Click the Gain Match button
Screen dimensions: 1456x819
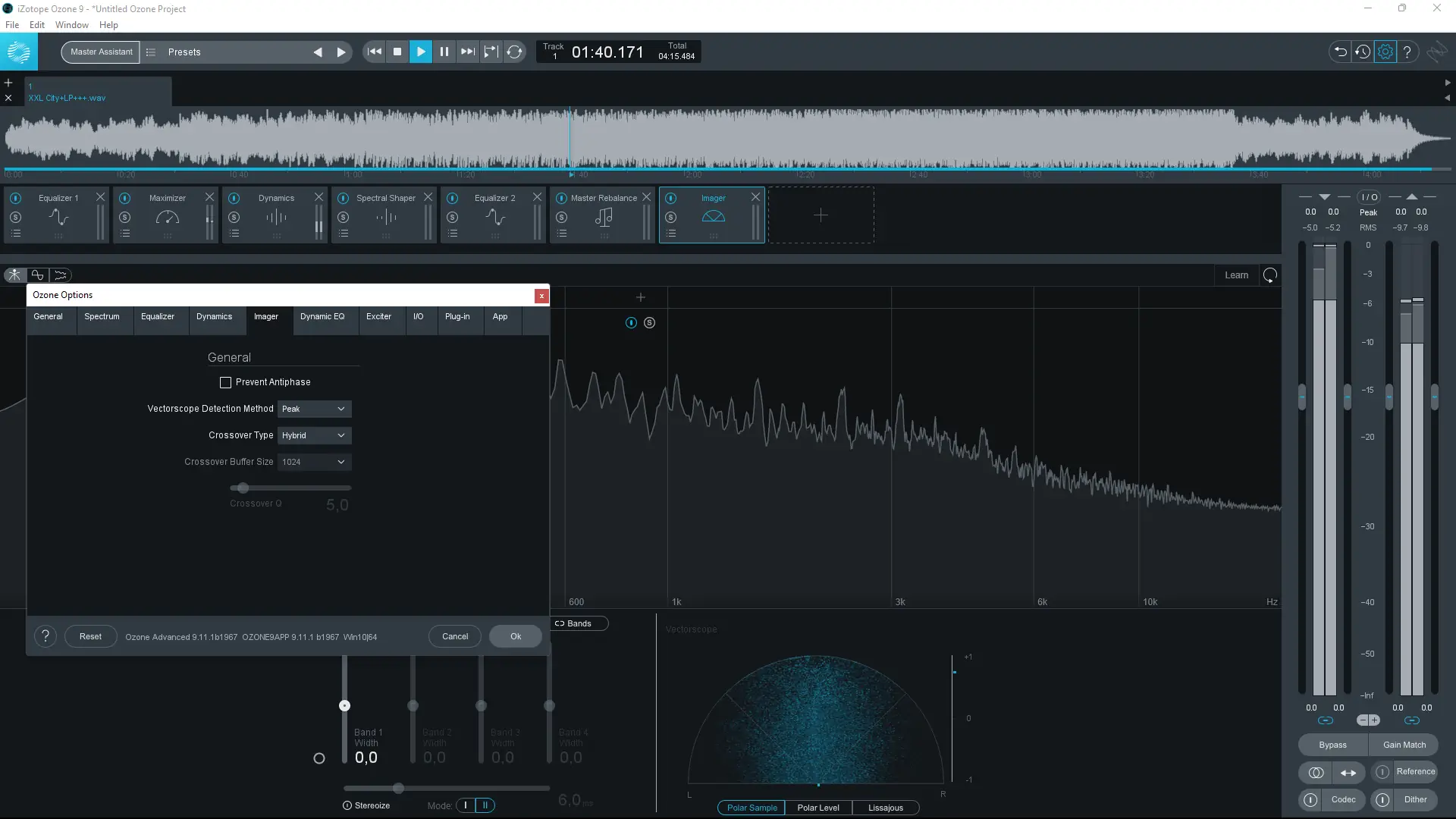1404,745
